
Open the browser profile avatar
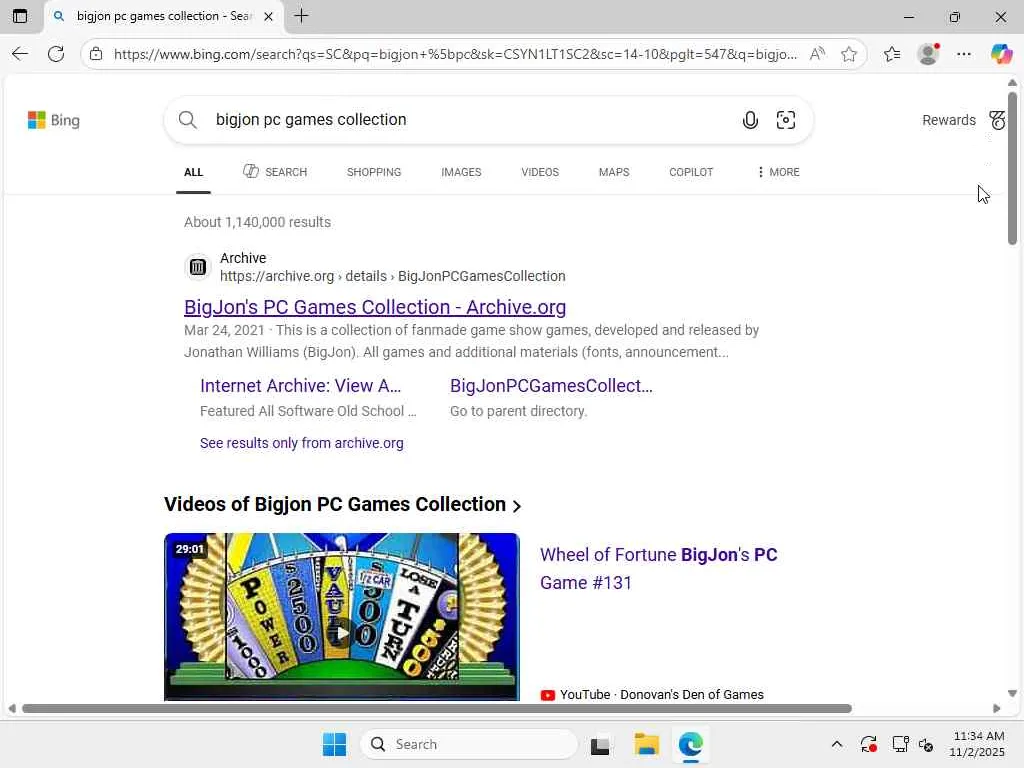point(928,54)
